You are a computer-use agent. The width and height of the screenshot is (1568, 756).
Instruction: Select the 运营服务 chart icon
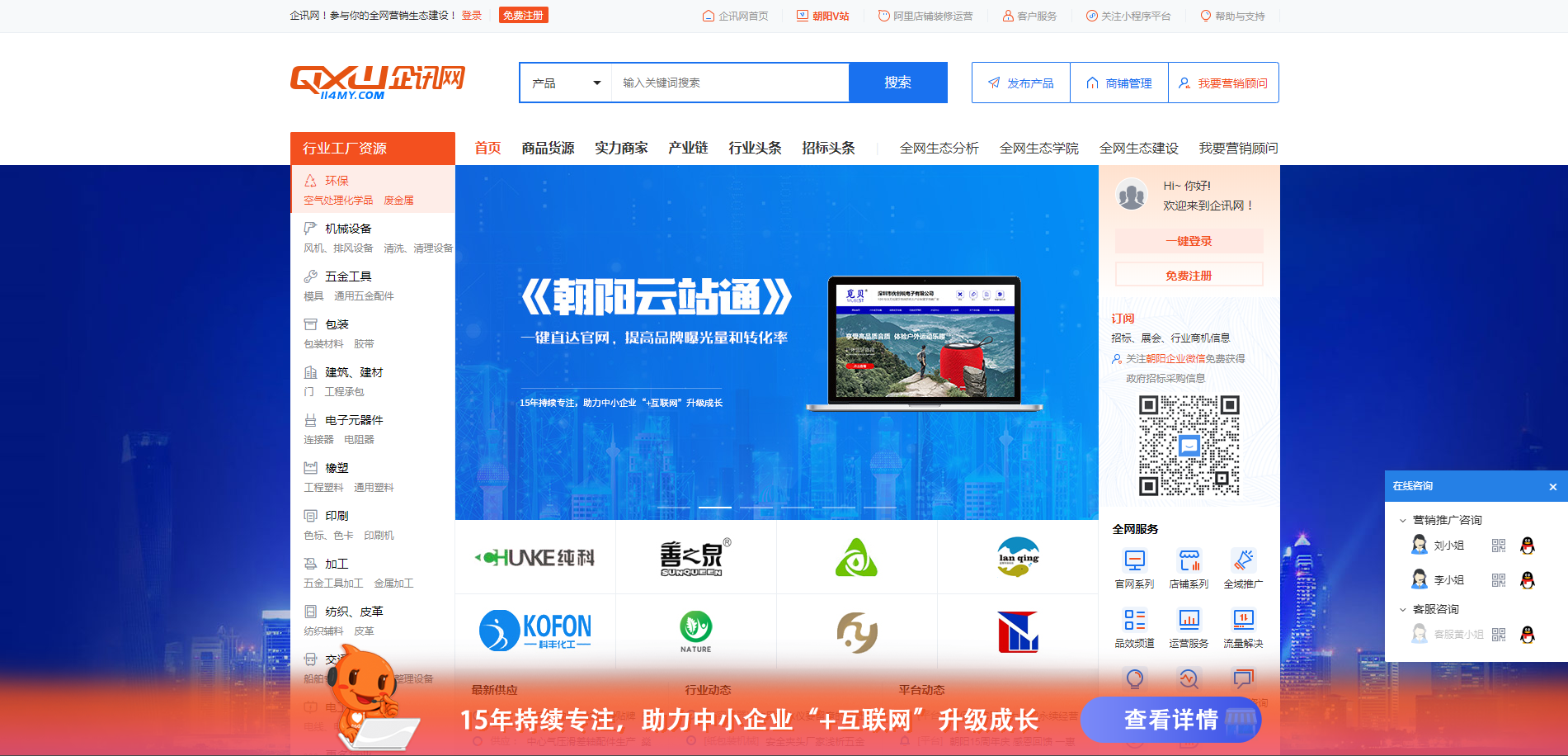click(1189, 621)
